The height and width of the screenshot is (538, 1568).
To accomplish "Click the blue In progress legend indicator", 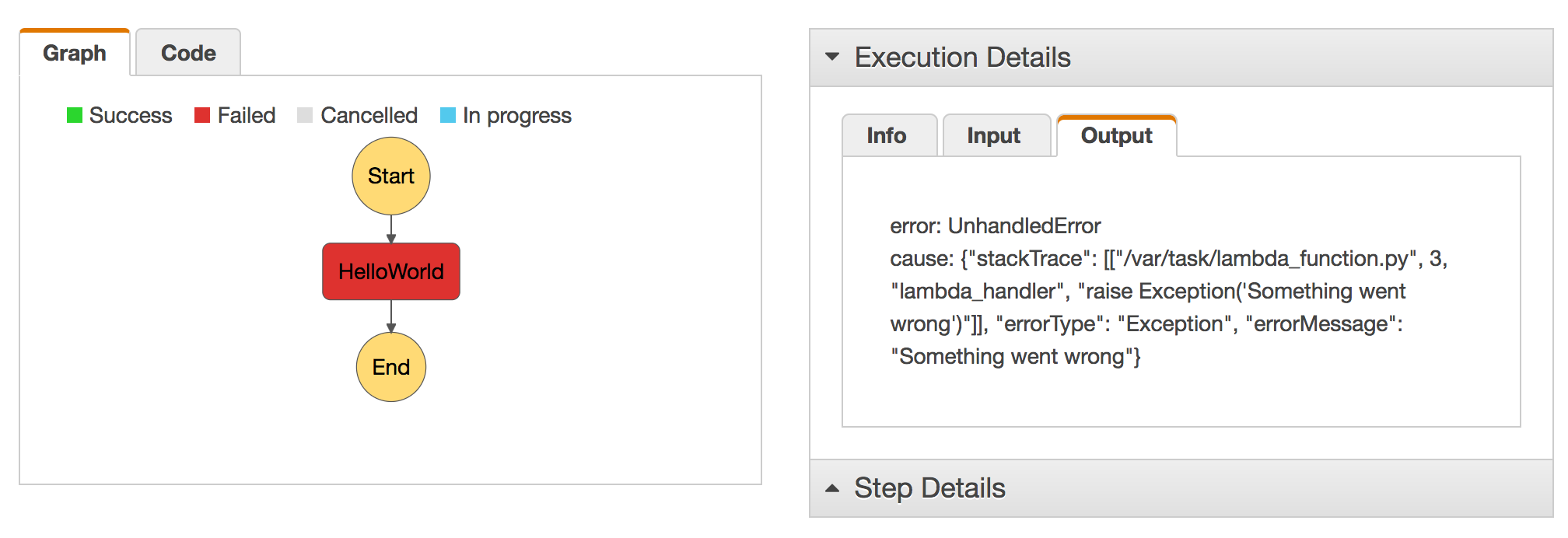I will [x=447, y=115].
